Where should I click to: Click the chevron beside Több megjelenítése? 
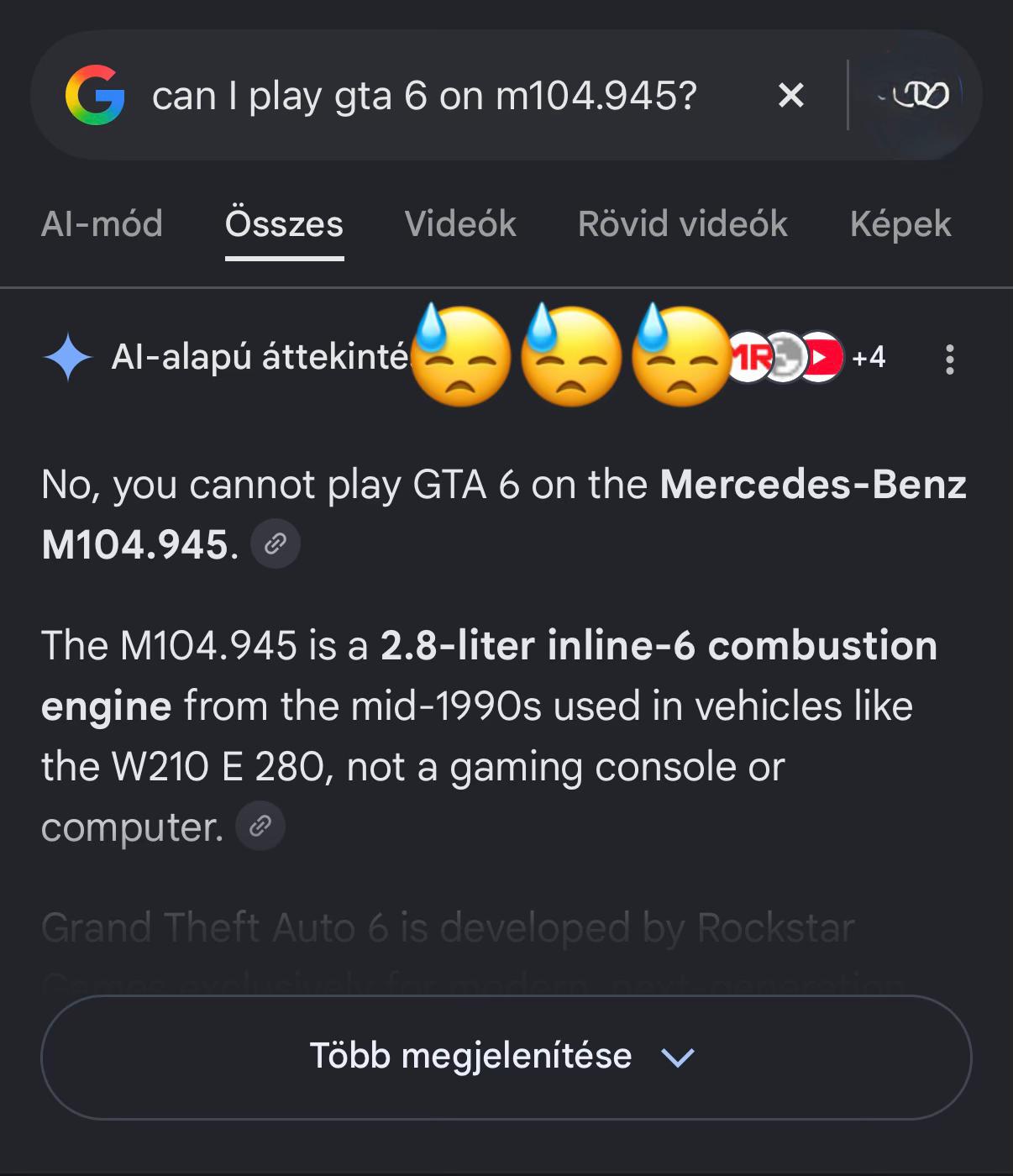[678, 1057]
